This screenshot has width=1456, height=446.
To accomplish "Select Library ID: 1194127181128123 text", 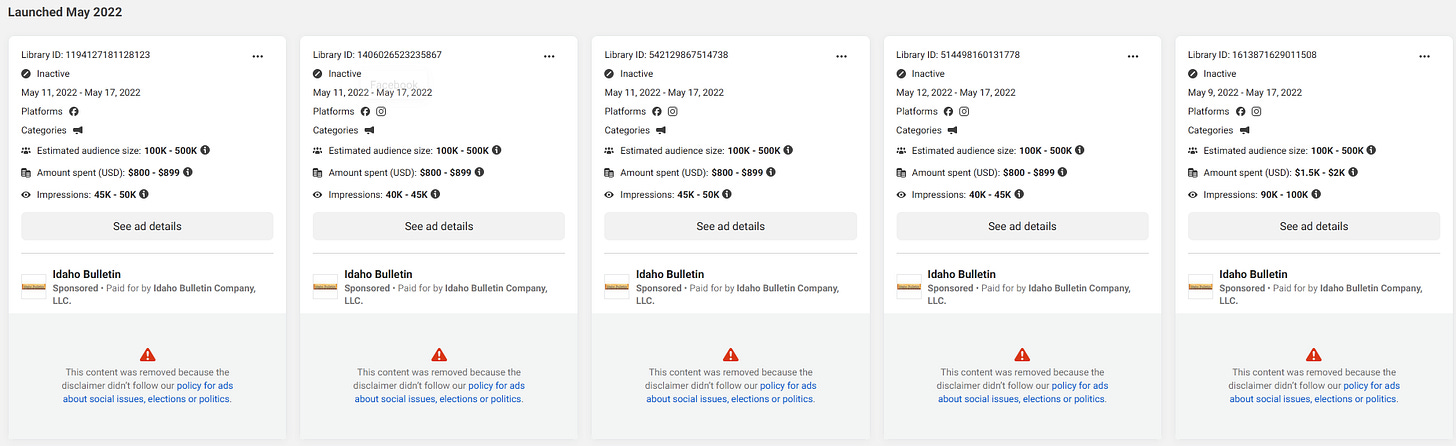I will coord(86,55).
